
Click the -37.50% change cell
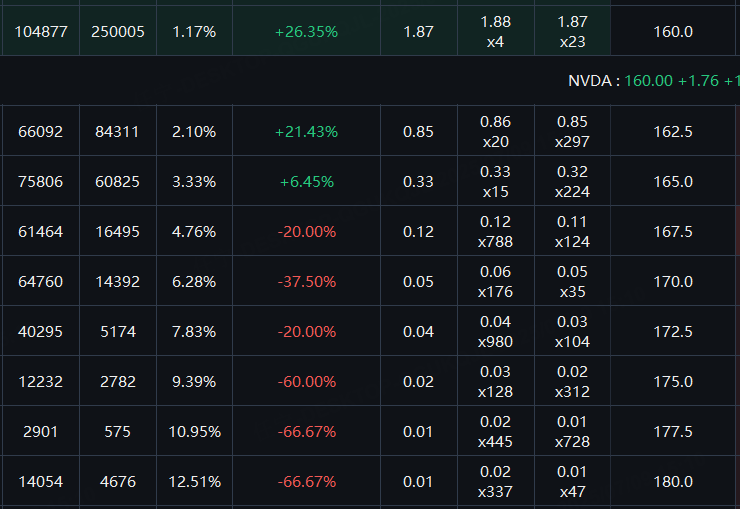point(306,281)
